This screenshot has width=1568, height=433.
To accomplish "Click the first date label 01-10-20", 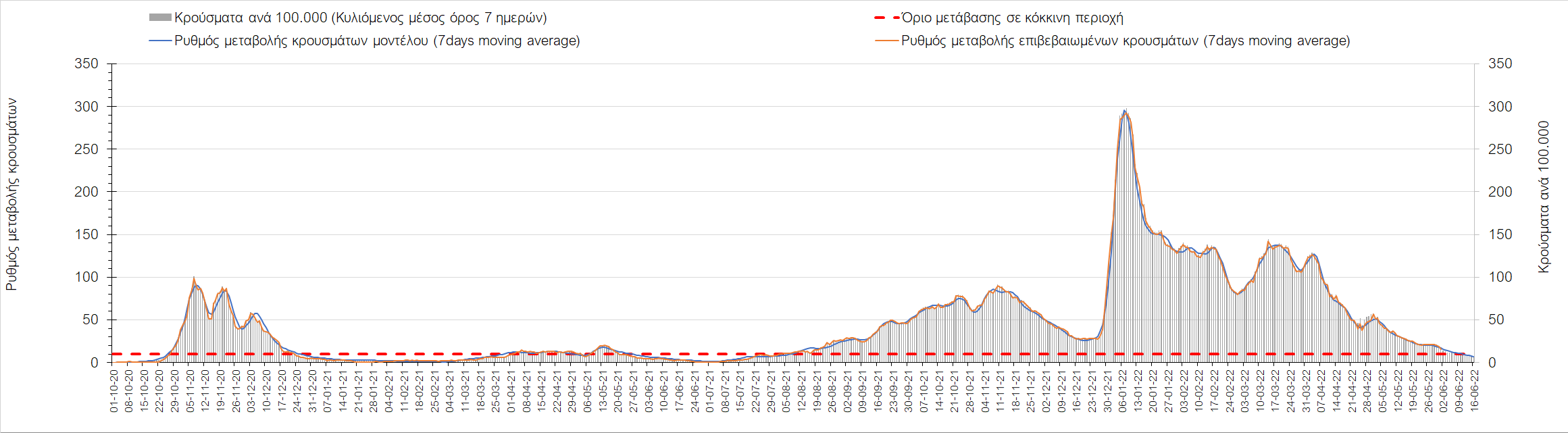I will click(x=114, y=390).
